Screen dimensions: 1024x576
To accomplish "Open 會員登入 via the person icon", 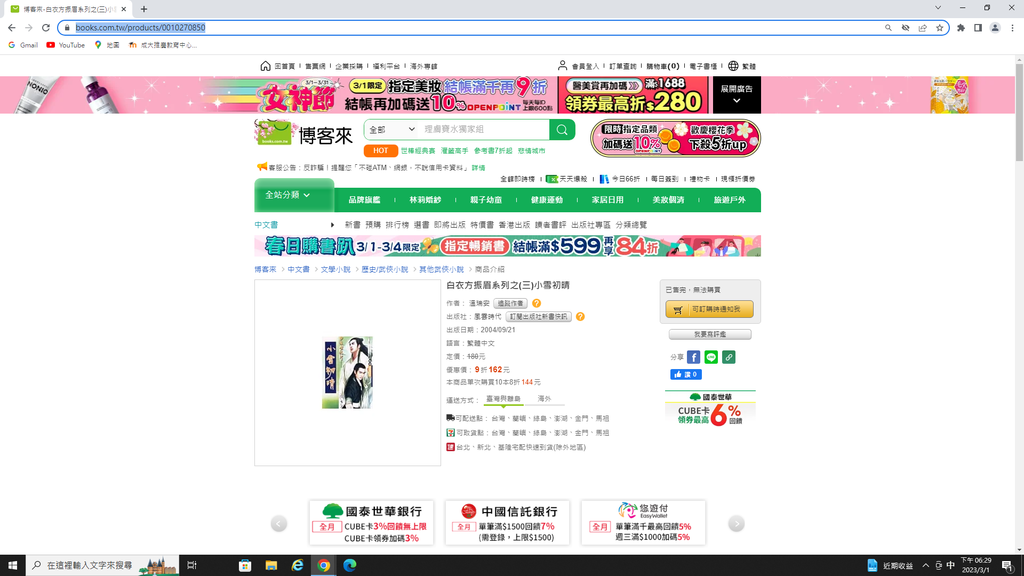I will coord(563,66).
